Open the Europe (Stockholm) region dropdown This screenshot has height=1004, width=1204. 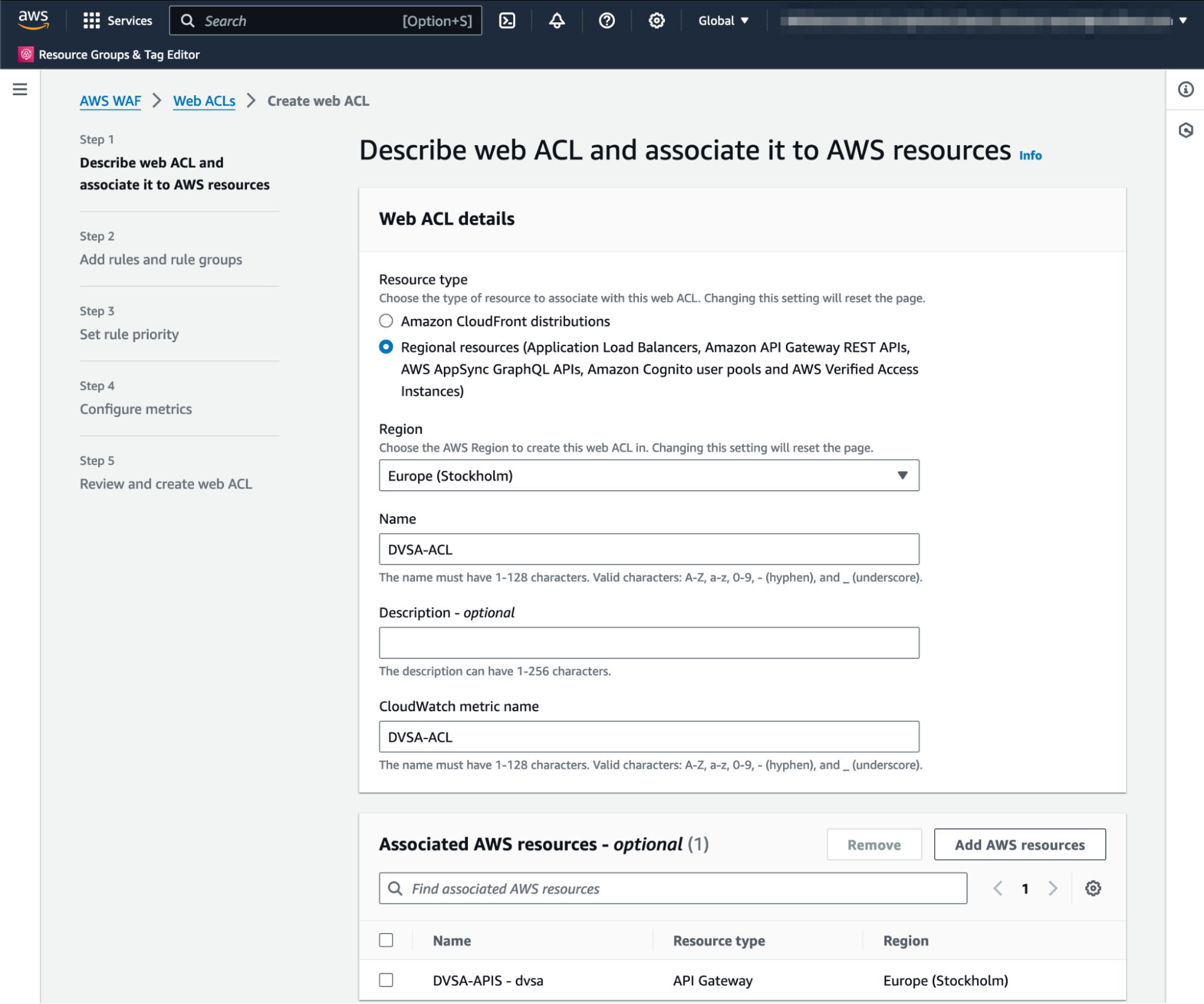pos(649,475)
